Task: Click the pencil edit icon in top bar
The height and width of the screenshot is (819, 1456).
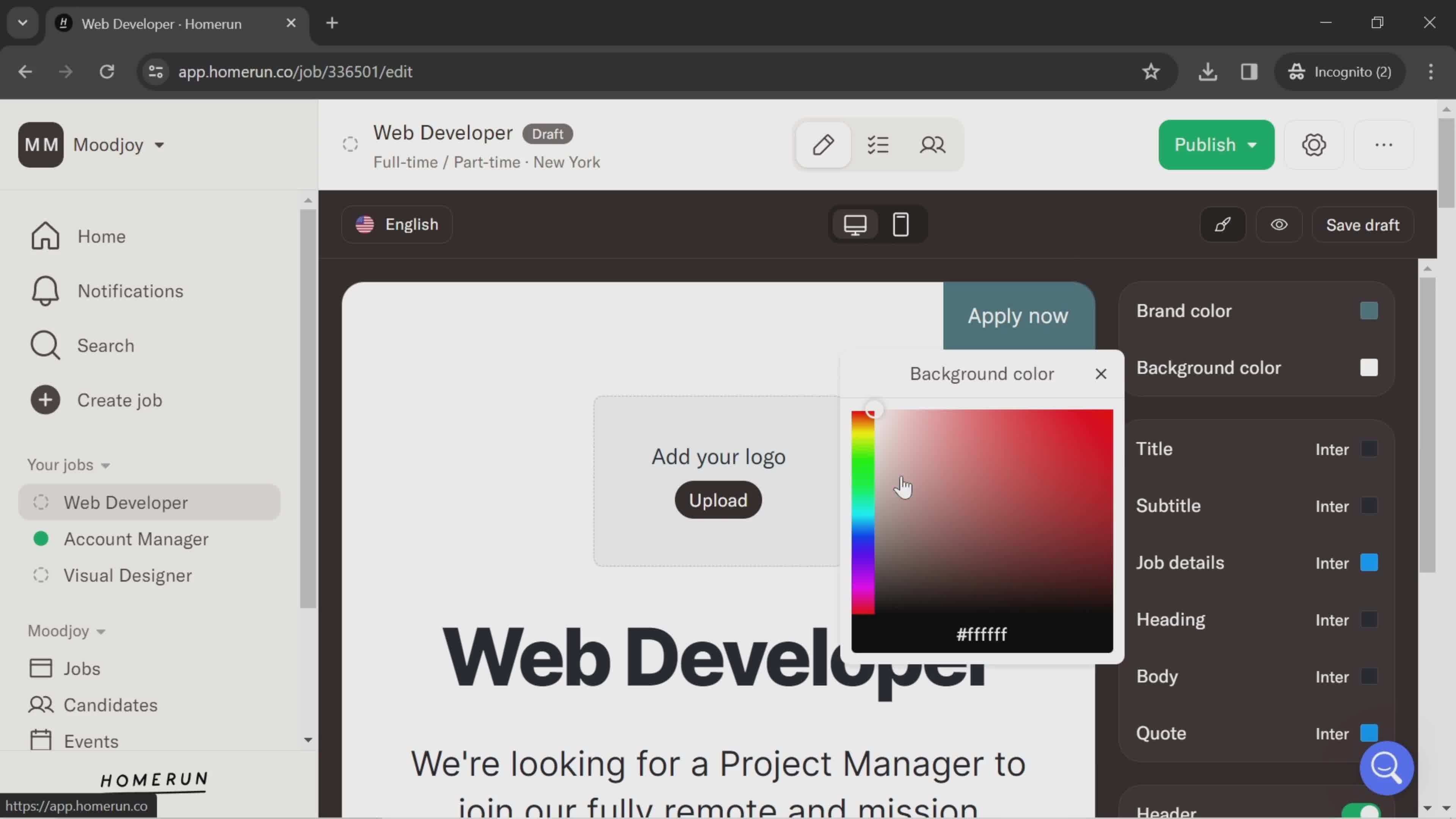Action: pos(823,144)
